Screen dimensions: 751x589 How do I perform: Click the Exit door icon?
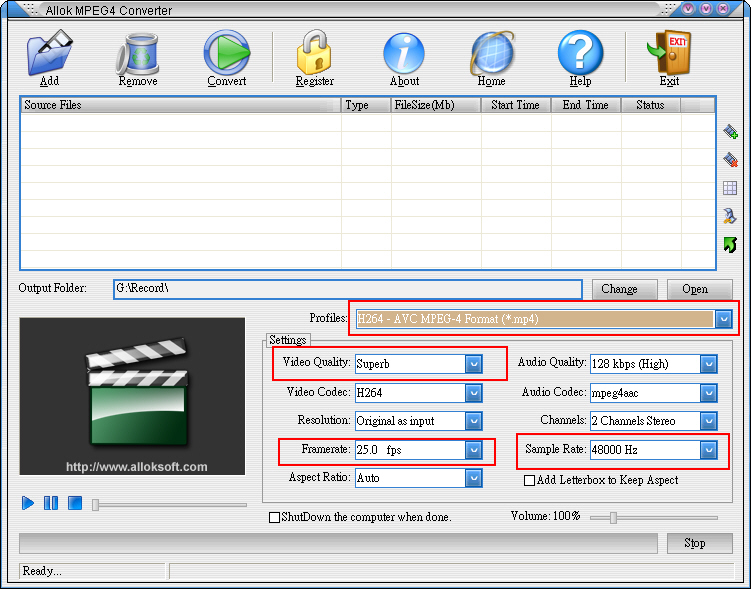coord(669,55)
